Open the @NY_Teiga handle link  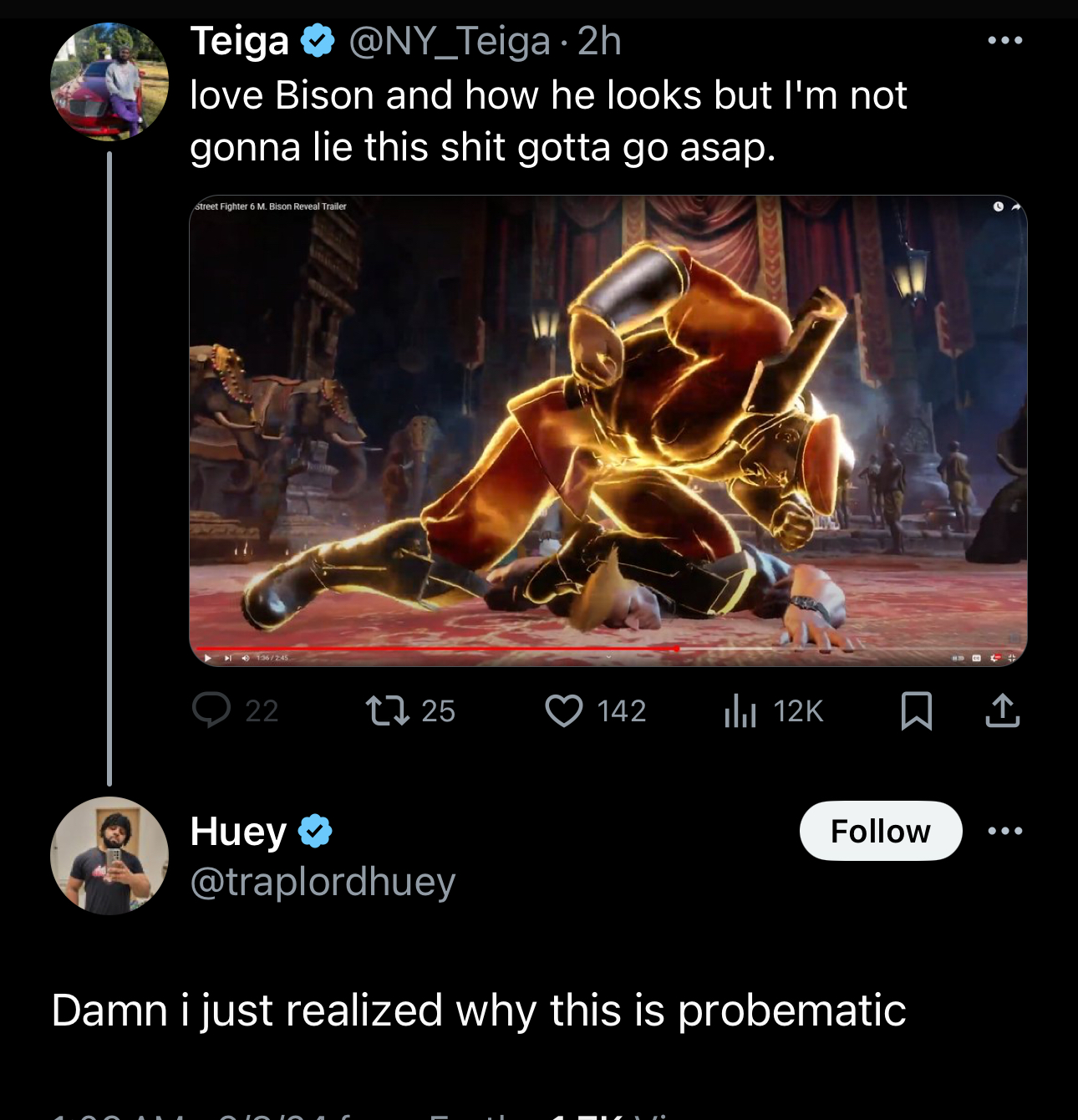pos(450,42)
